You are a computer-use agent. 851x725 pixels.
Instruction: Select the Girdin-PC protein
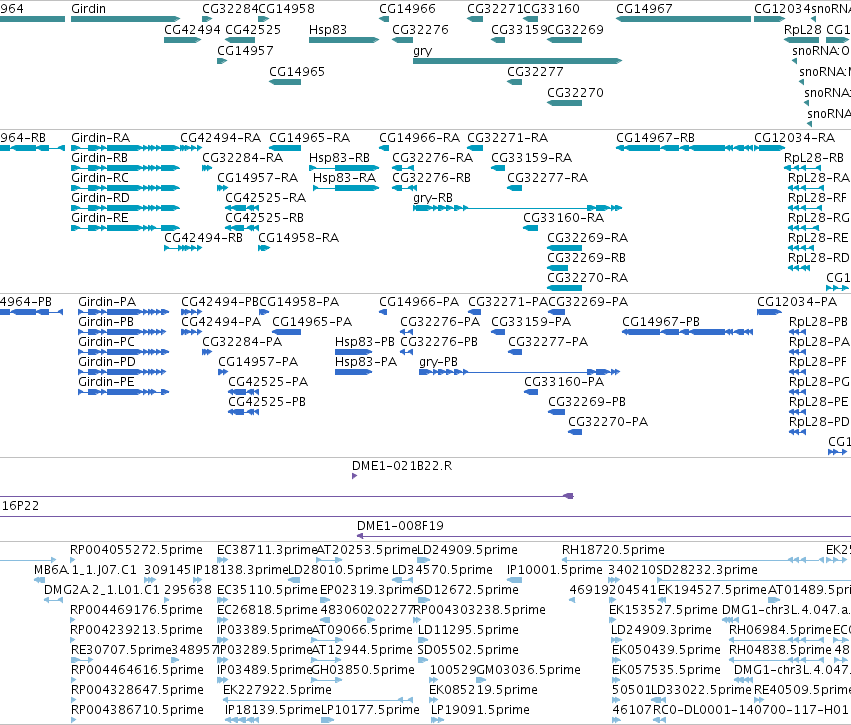[x=124, y=352]
